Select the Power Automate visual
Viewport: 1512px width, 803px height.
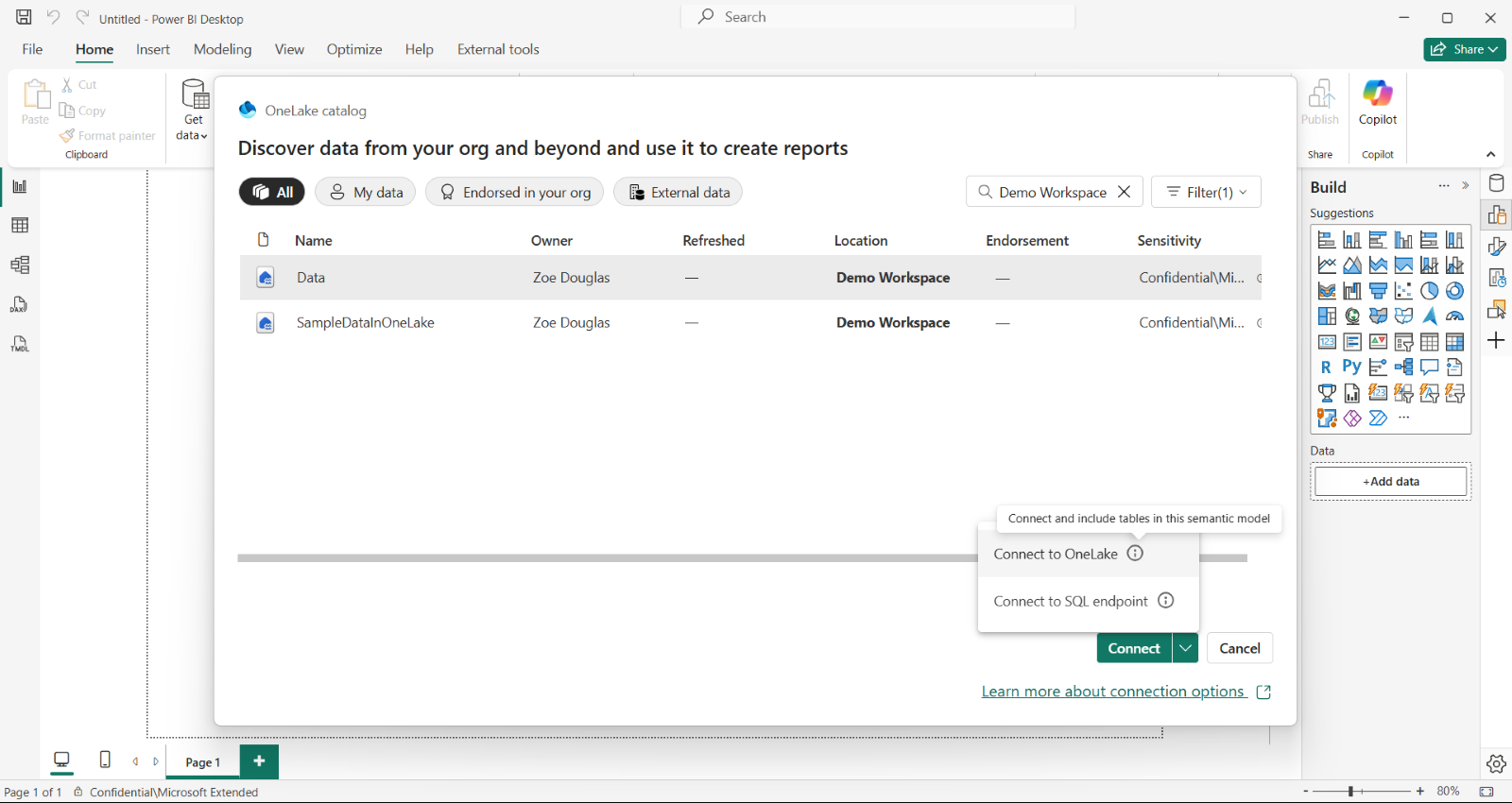(x=1378, y=419)
